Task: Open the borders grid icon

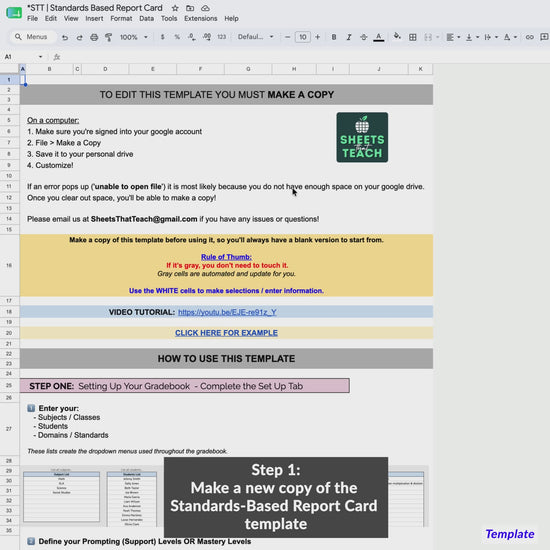Action: coord(412,37)
